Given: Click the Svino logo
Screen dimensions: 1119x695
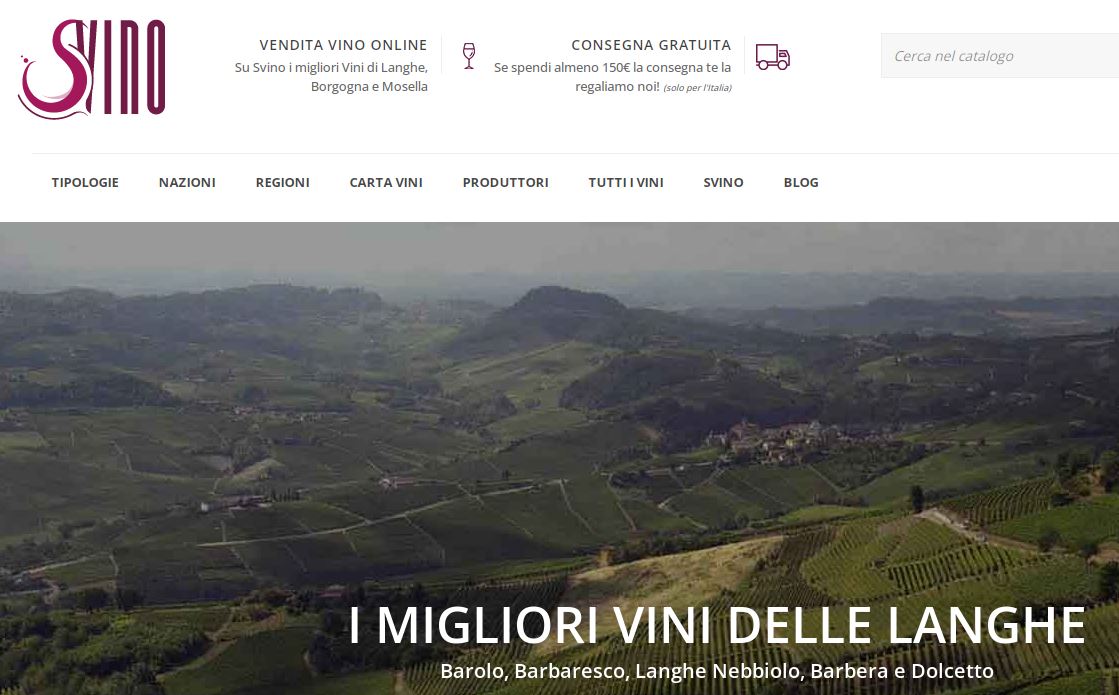Looking at the screenshot, I should (92, 69).
